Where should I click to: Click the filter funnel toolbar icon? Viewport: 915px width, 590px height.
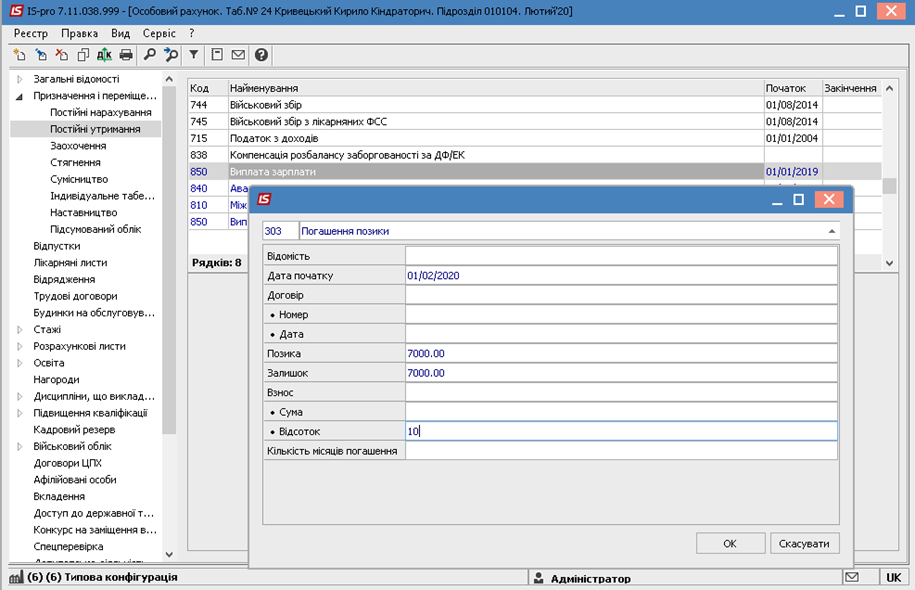194,55
